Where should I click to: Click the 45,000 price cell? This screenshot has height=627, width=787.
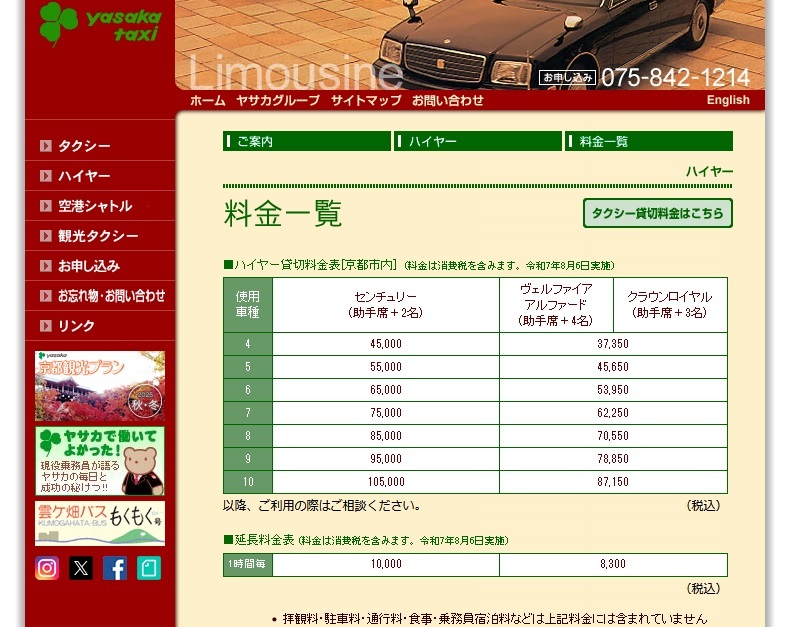pos(385,344)
